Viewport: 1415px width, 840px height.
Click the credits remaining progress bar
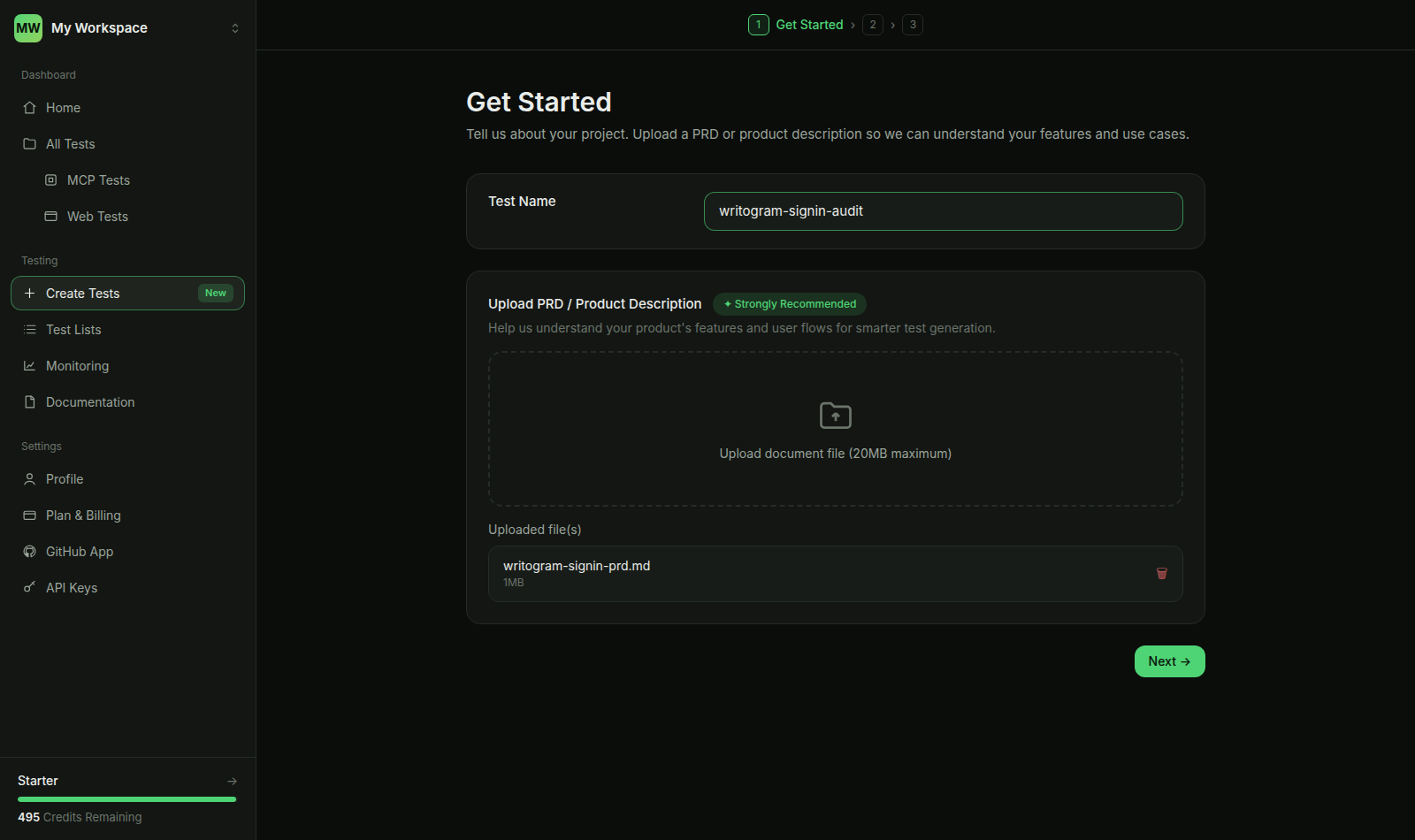pyautogui.click(x=127, y=799)
